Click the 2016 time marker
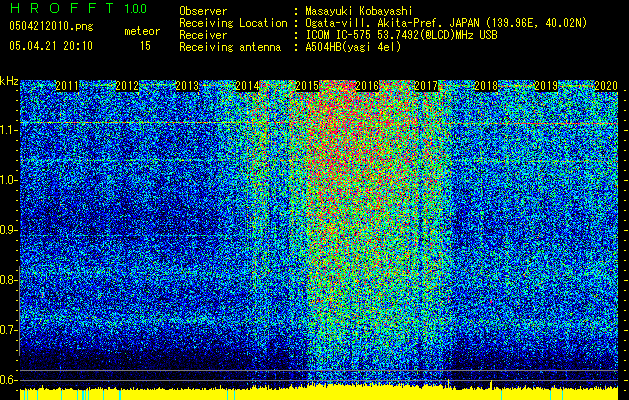This screenshot has height=400, width=629. pyautogui.click(x=367, y=86)
